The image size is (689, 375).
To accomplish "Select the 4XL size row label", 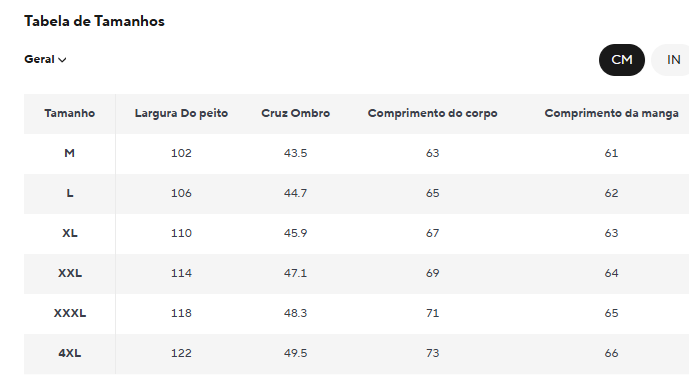I will (69, 353).
